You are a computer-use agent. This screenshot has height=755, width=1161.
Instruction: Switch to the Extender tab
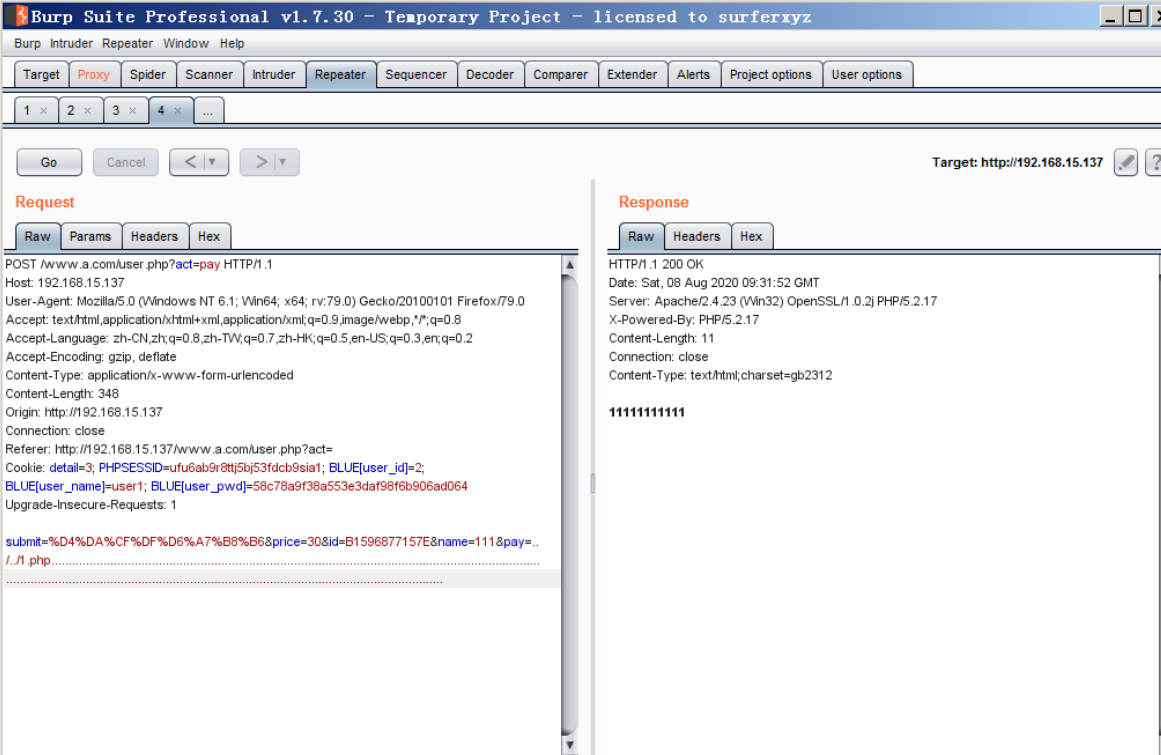(632, 75)
